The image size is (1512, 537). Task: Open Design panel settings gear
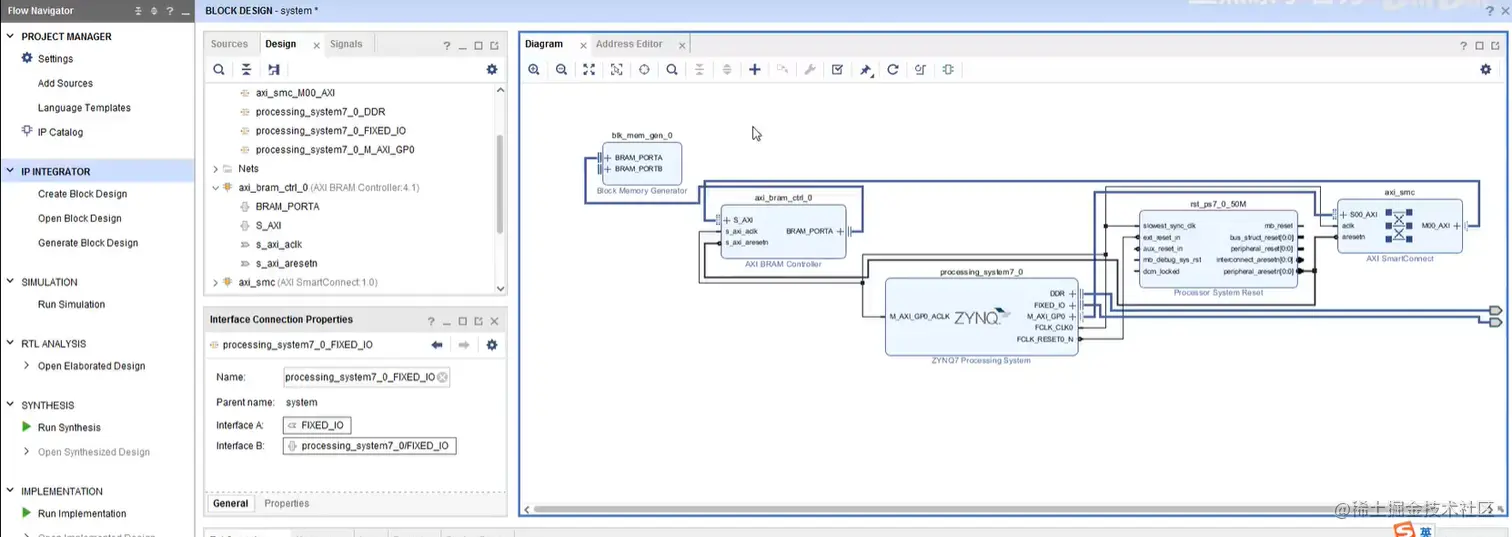click(492, 70)
